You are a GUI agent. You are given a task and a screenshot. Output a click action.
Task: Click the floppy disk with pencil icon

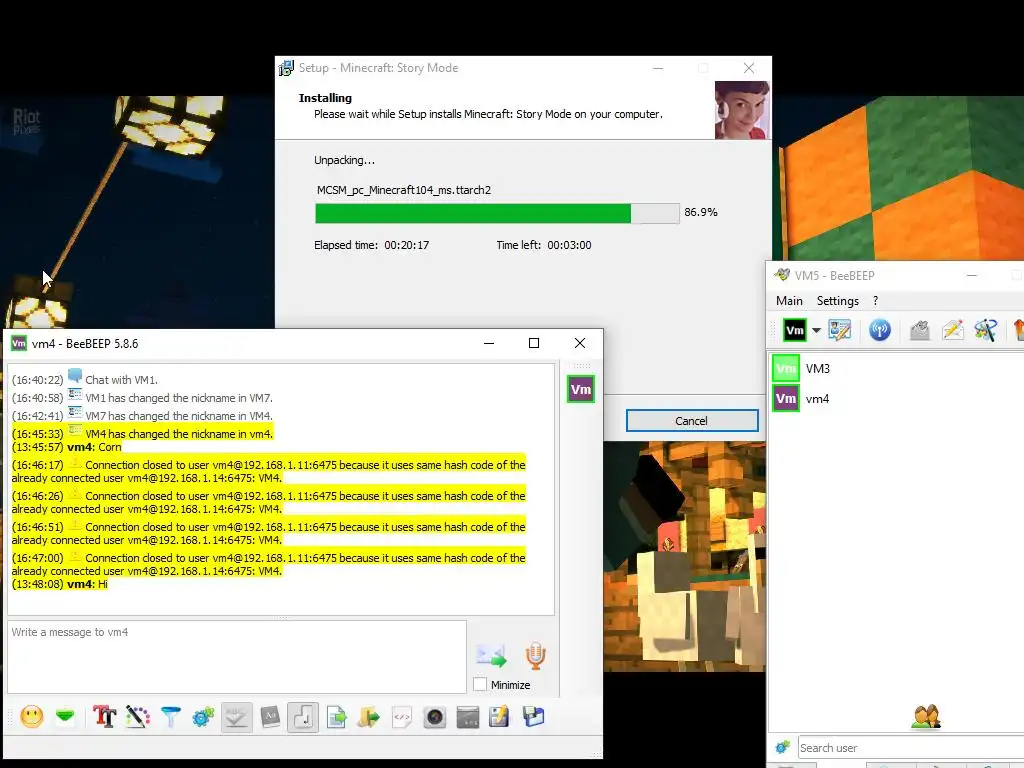coord(500,716)
